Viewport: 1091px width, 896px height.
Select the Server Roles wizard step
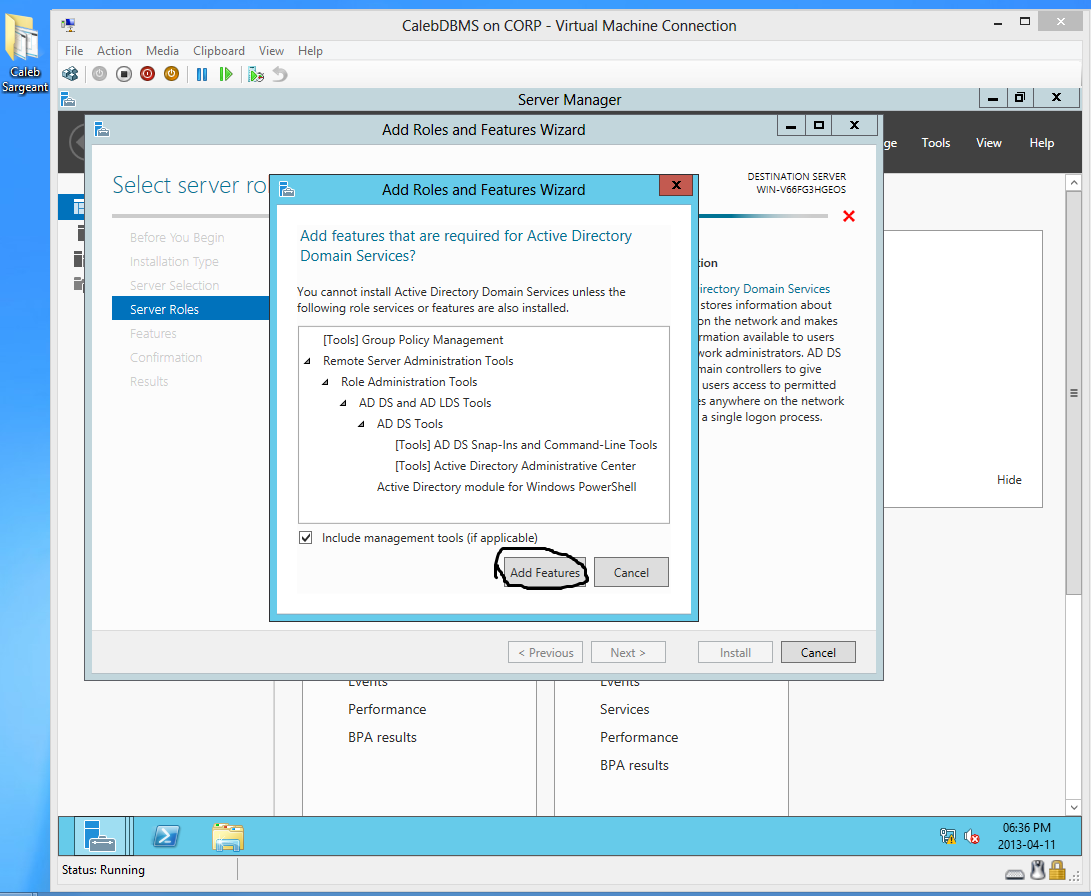tap(191, 309)
